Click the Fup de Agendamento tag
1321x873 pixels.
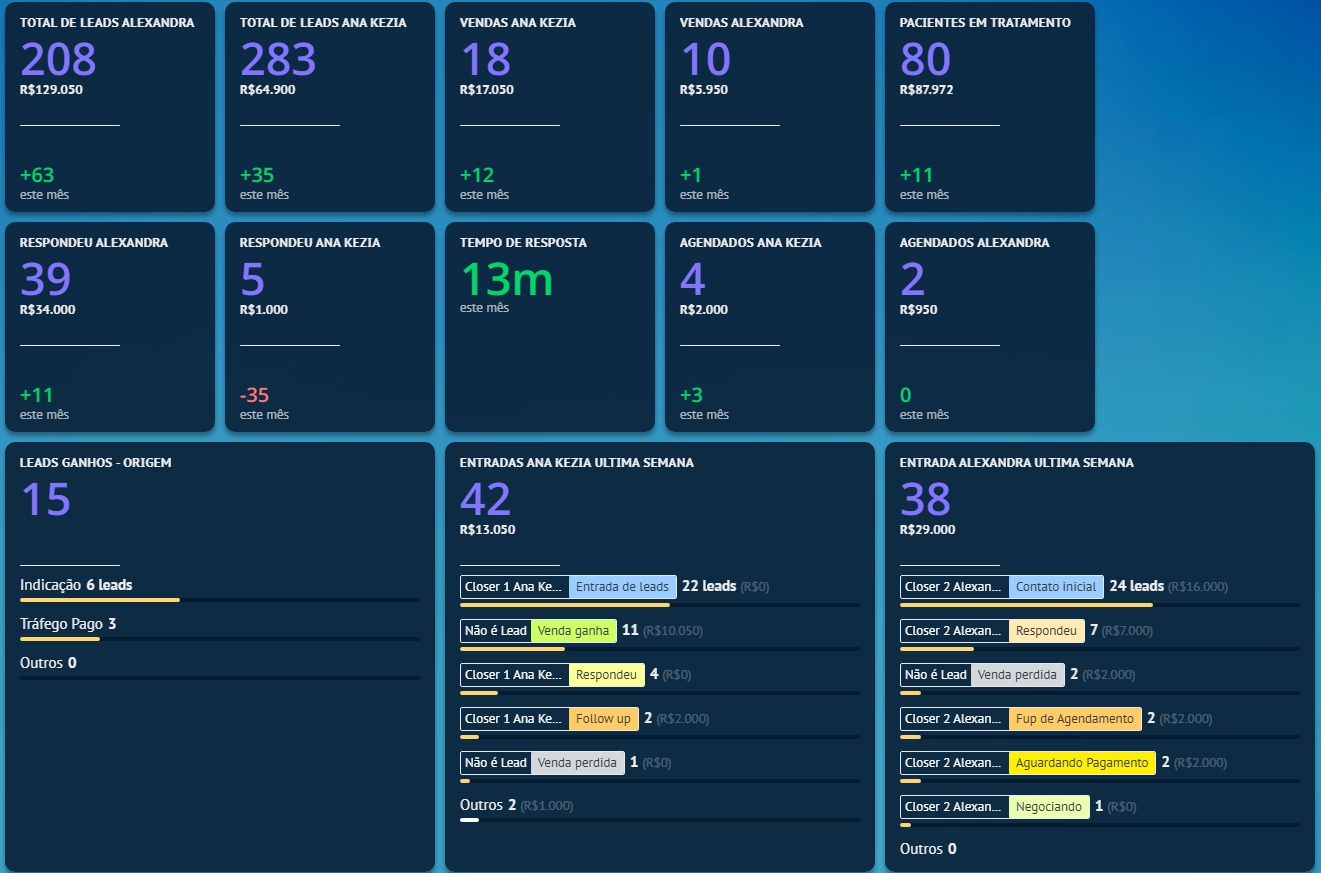point(1074,719)
